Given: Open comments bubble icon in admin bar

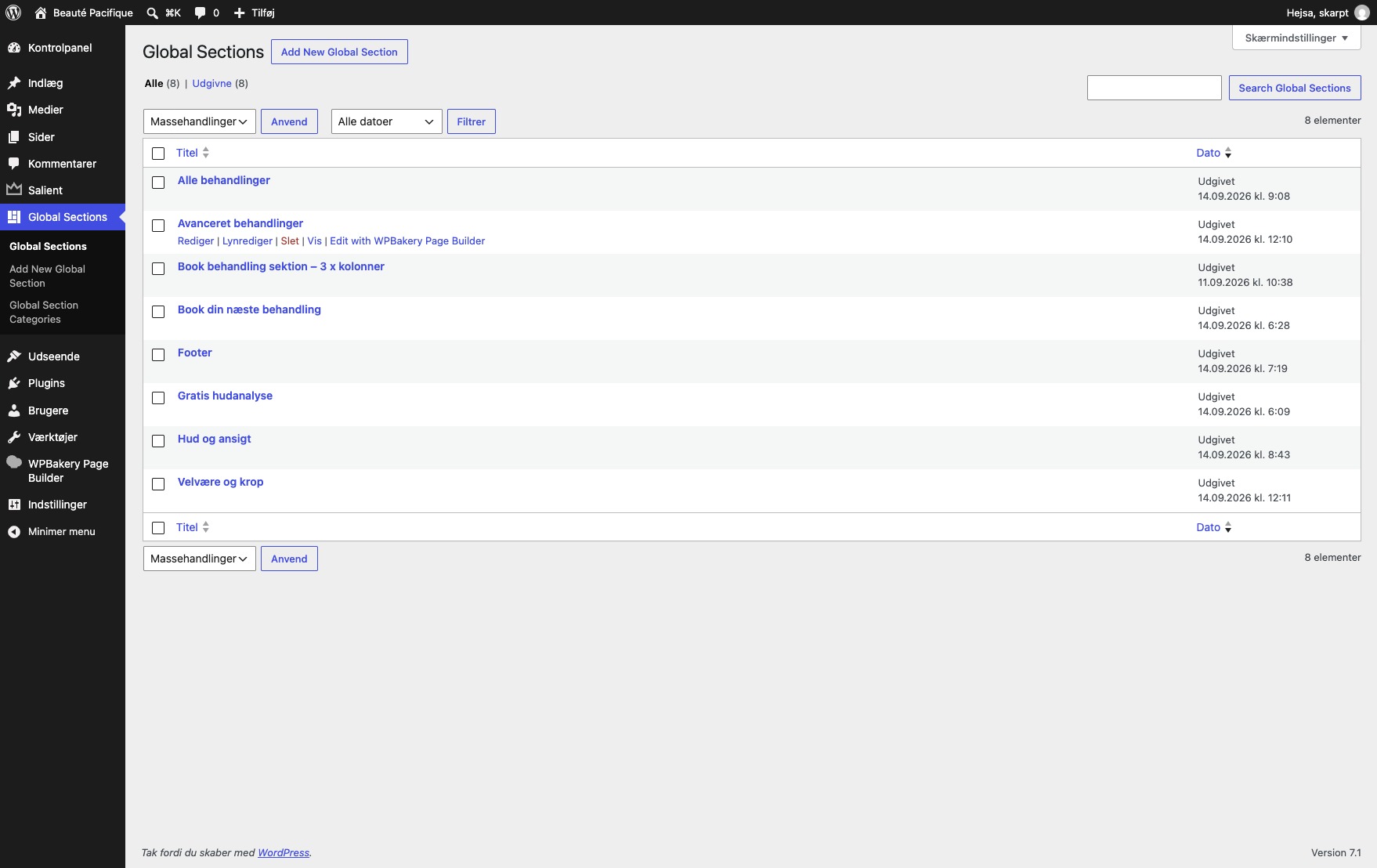Looking at the screenshot, I should pos(201,13).
